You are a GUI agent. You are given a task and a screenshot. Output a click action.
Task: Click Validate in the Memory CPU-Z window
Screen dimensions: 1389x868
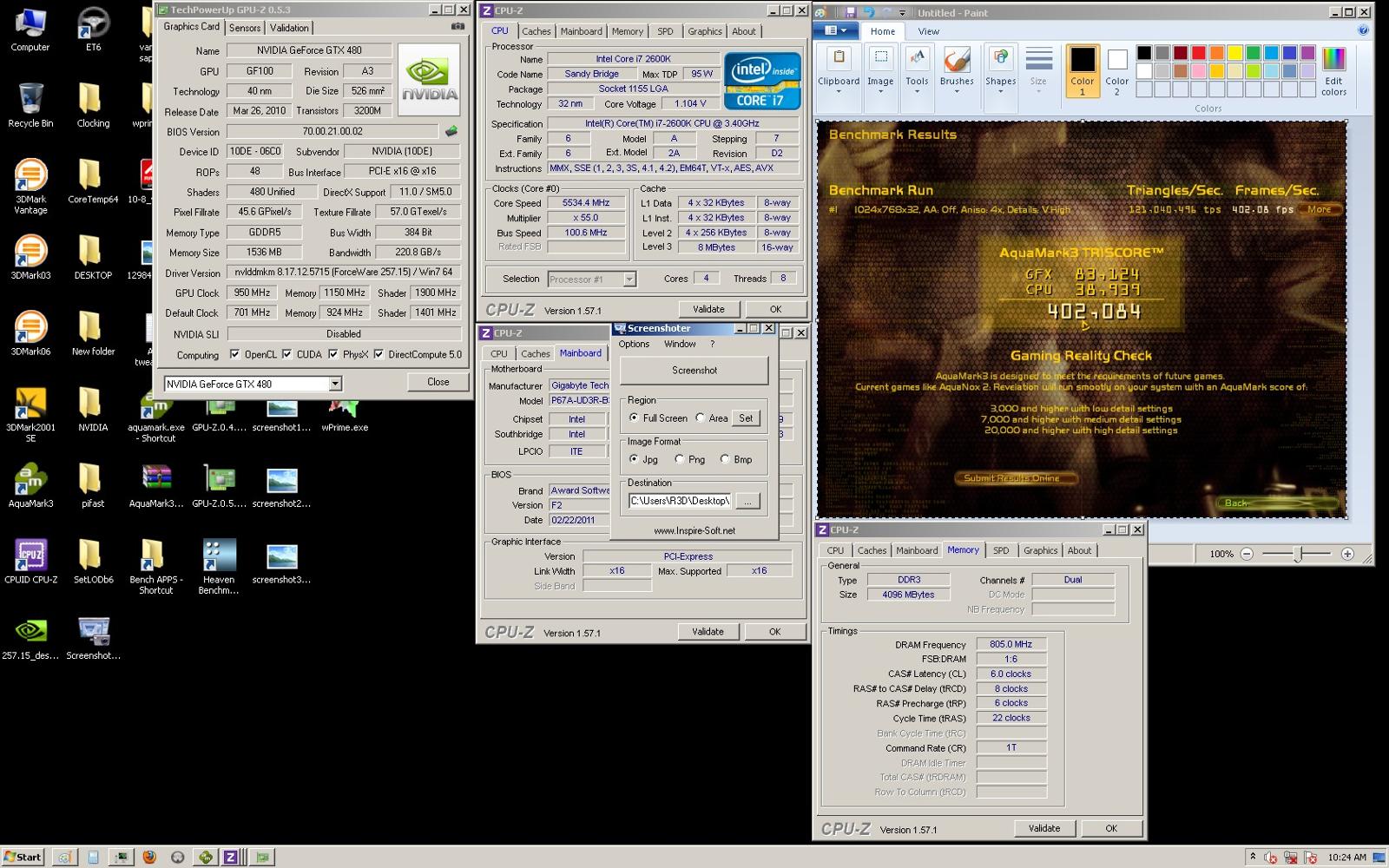1044,828
